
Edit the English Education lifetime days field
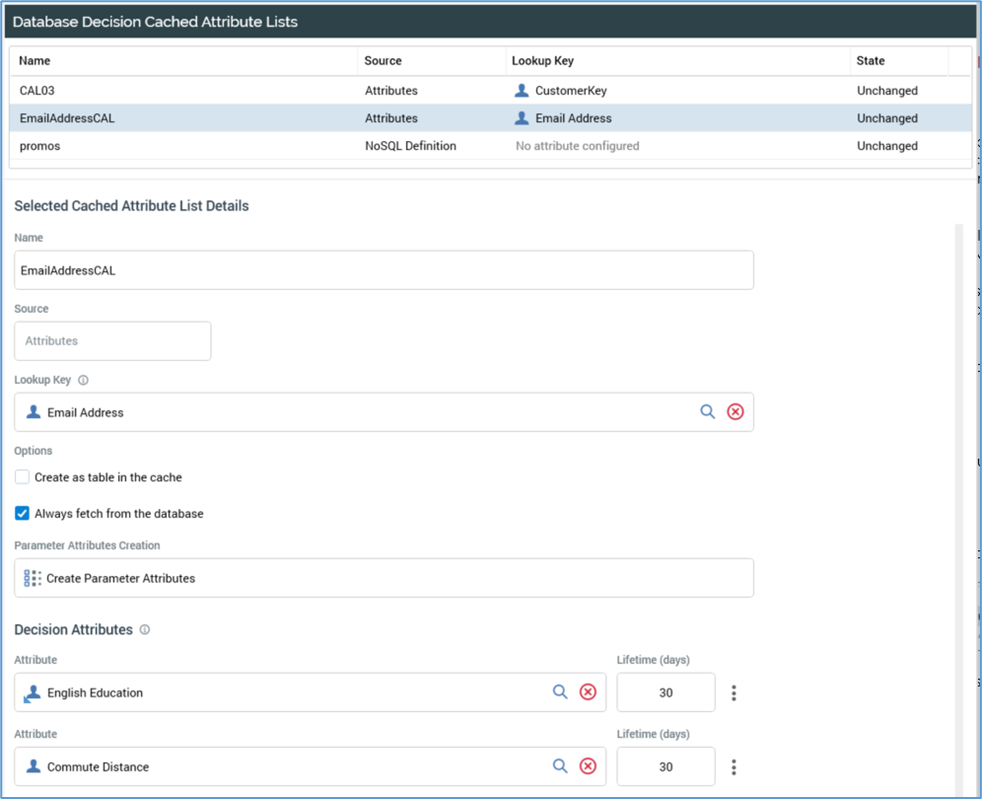[665, 693]
